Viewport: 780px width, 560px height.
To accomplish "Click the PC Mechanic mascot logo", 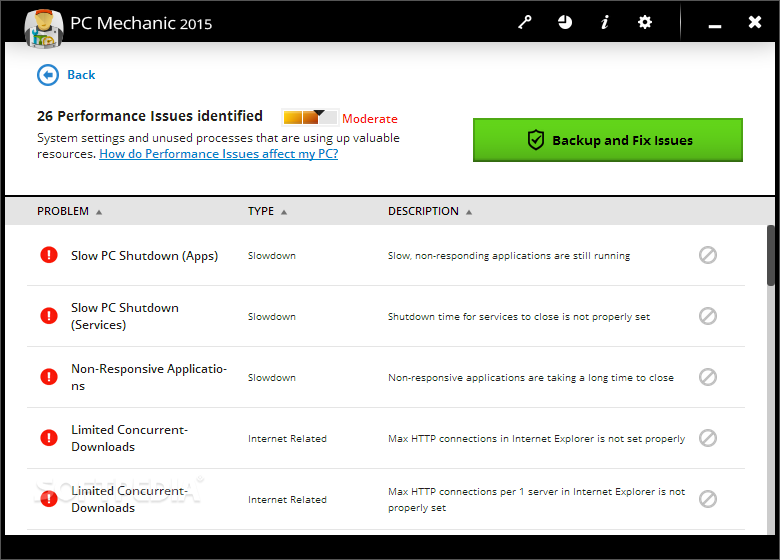I will [44, 29].
